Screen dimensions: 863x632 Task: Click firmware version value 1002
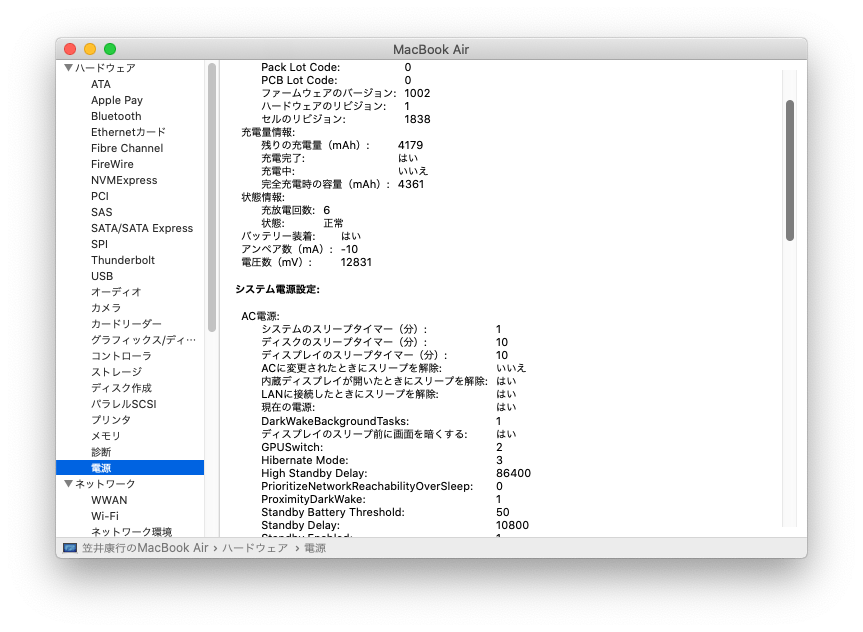click(417, 93)
